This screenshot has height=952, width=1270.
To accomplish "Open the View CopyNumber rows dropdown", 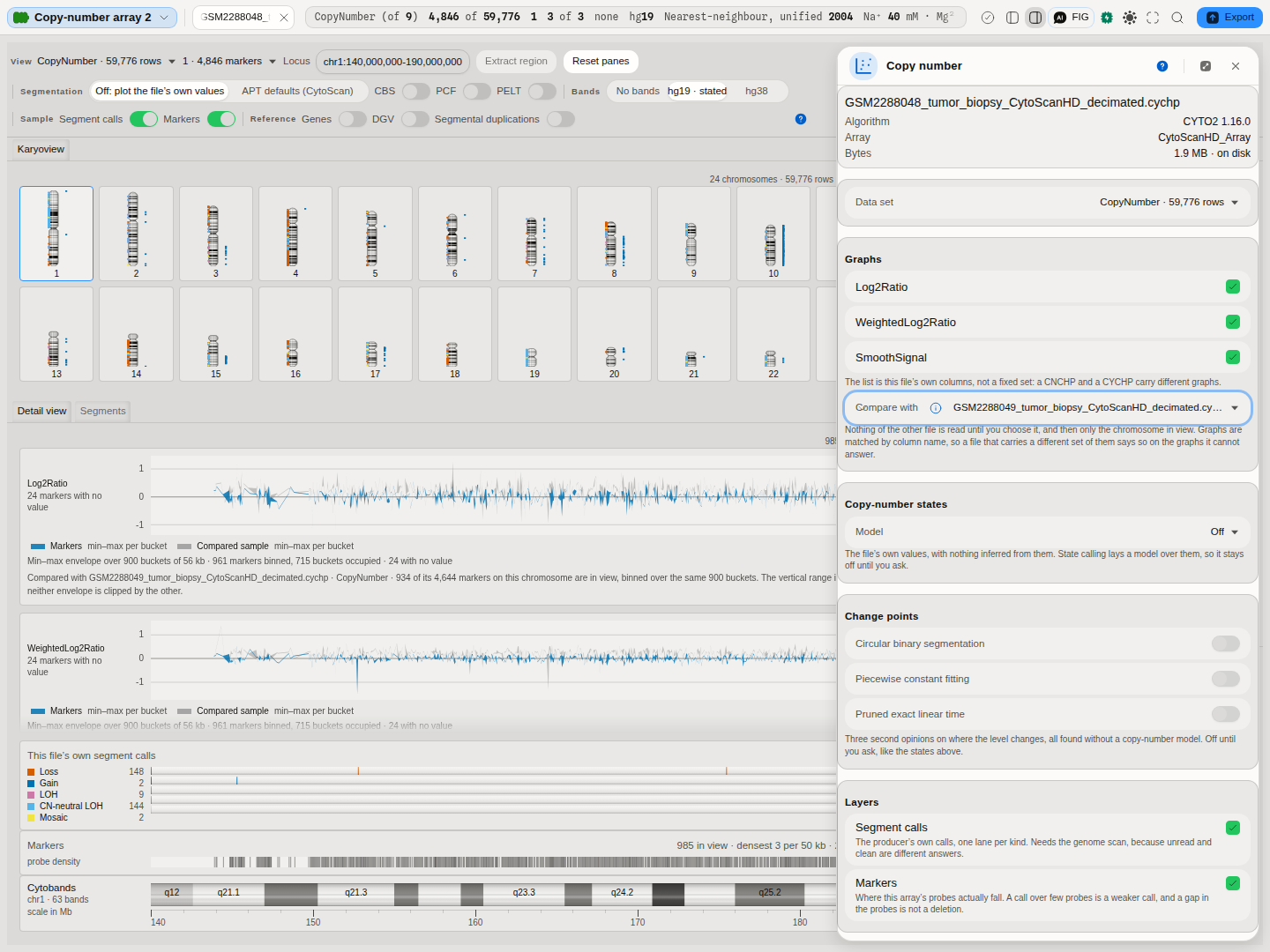I will pyautogui.click(x=107, y=62).
